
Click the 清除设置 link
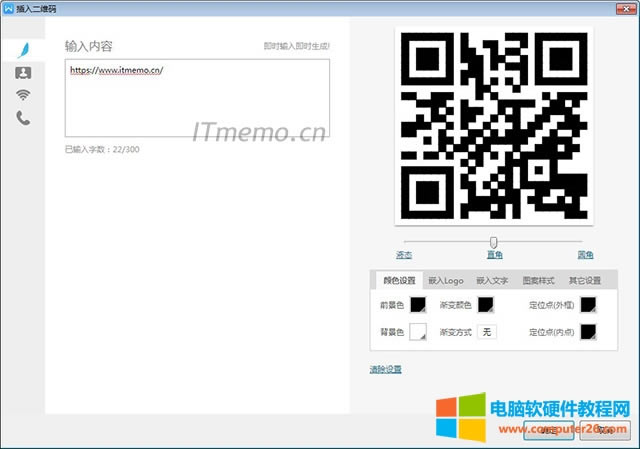tap(385, 369)
